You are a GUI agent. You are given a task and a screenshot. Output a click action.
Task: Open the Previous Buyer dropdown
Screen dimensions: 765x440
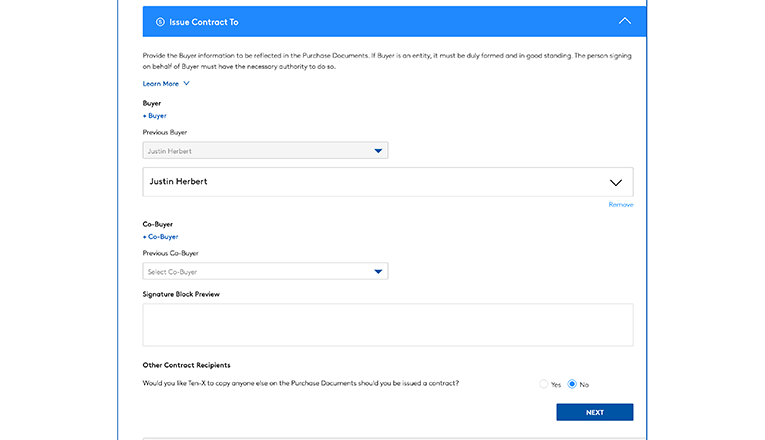265,150
